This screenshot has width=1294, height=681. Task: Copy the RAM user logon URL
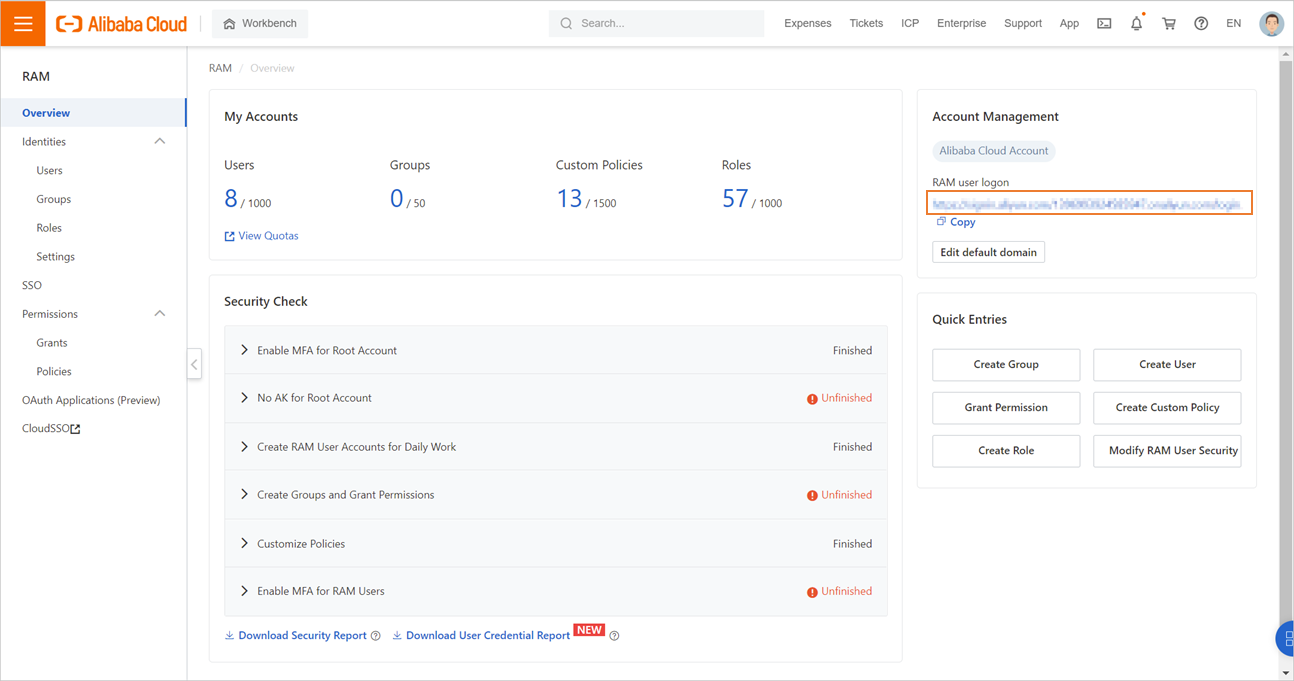pos(956,222)
